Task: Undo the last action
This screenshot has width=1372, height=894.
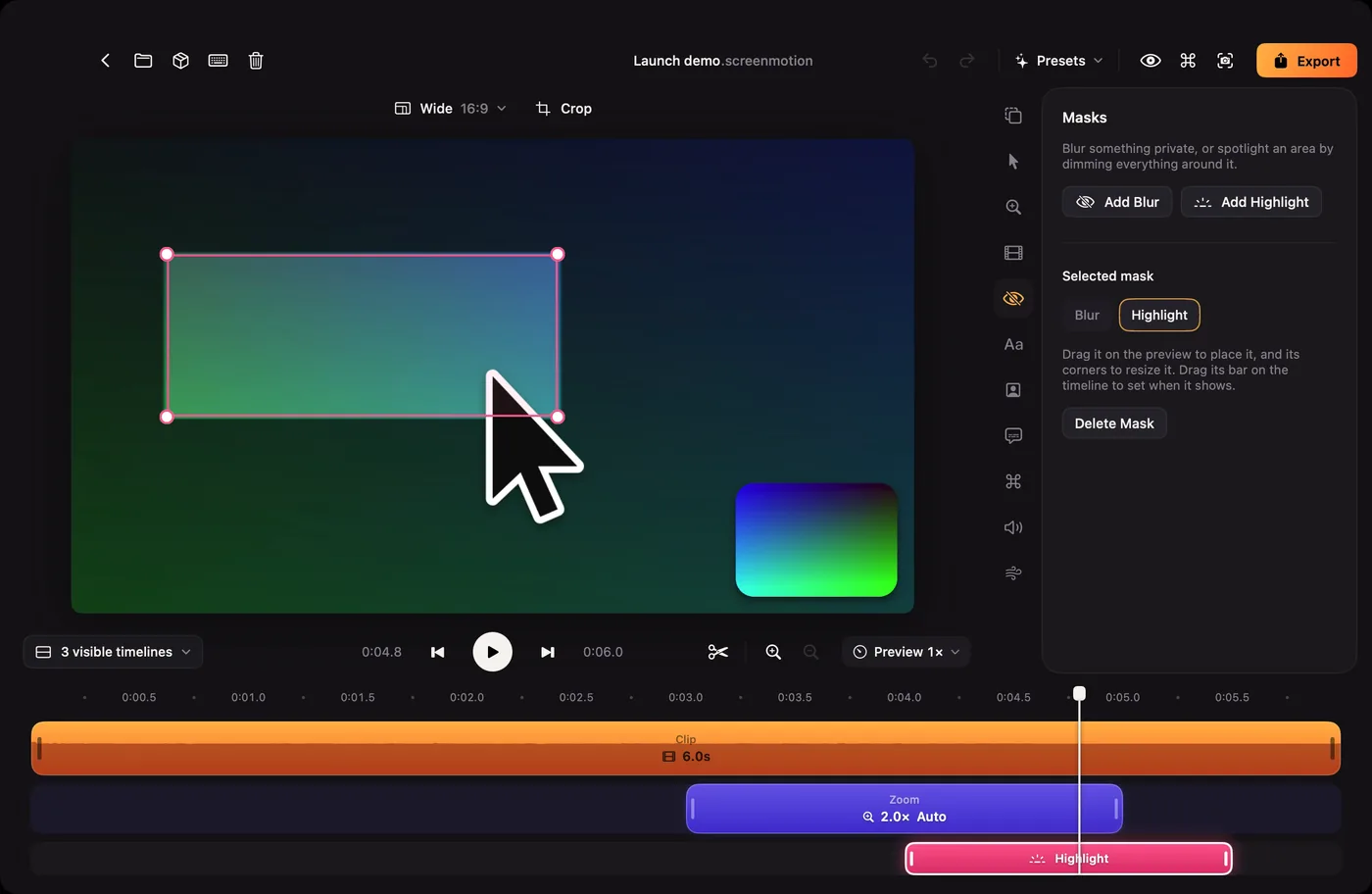Action: [x=930, y=61]
